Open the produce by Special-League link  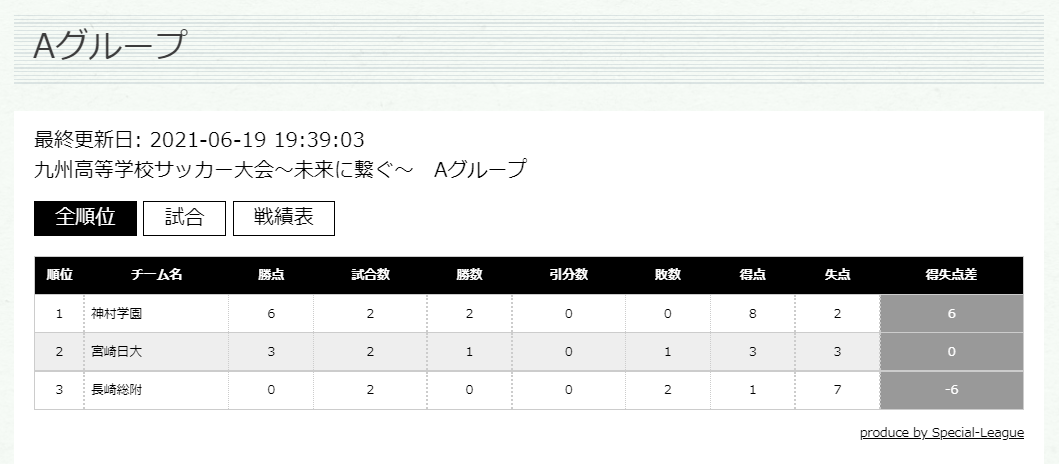point(941,433)
